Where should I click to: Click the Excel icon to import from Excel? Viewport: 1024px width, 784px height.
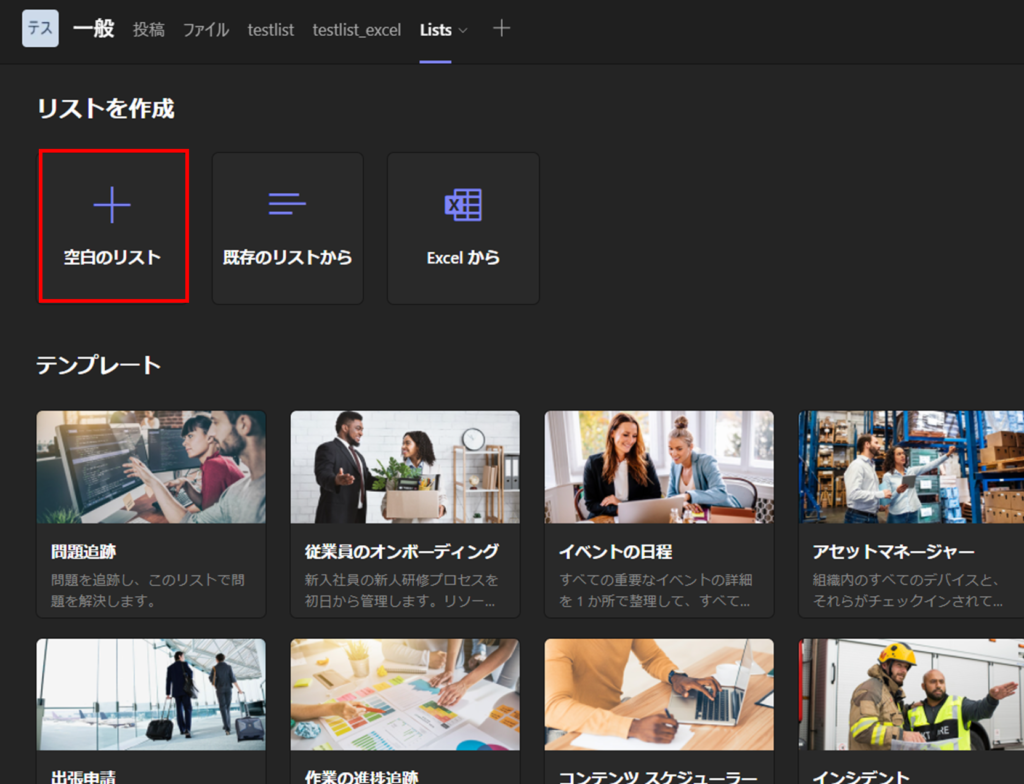click(463, 204)
